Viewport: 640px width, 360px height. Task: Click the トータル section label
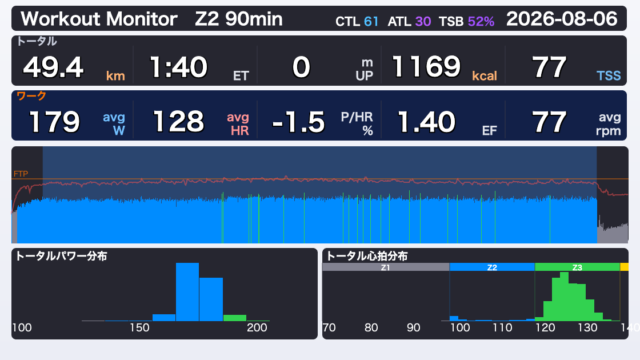tap(36, 41)
